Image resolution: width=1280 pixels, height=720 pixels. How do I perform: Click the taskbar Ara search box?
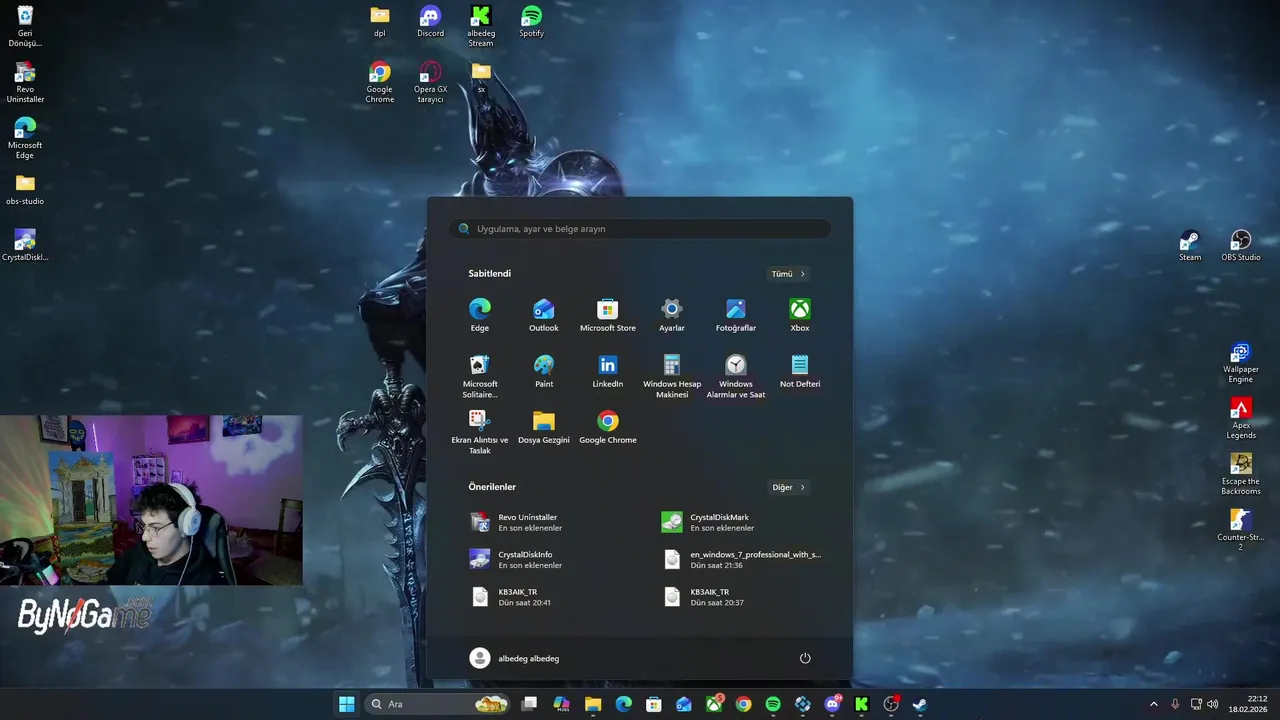tap(436, 704)
